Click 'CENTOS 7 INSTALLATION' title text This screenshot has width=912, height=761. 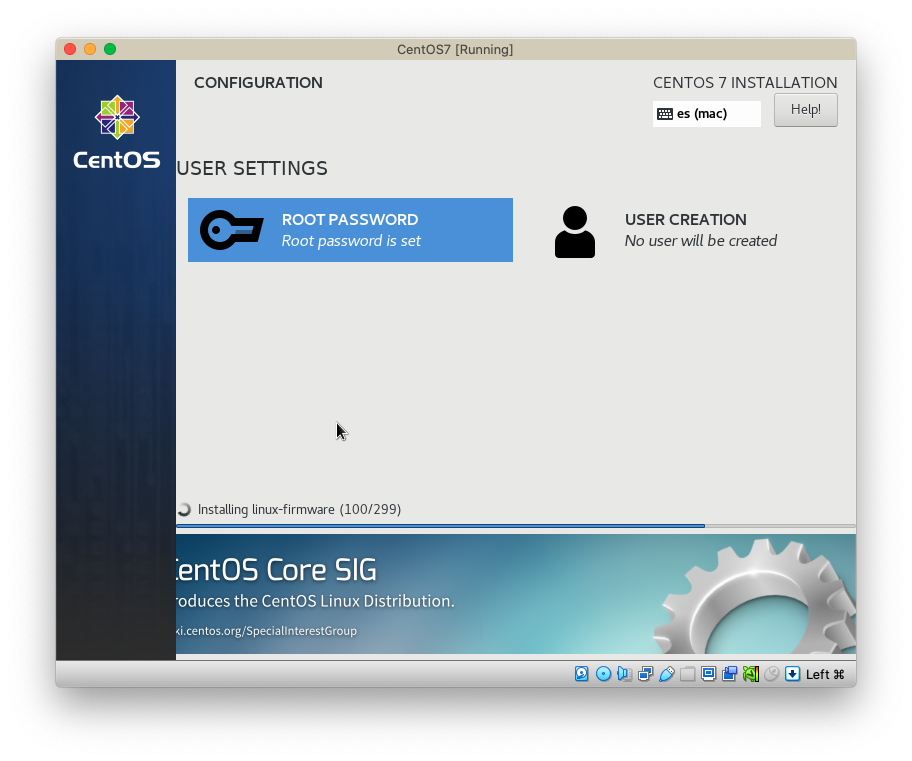click(745, 83)
